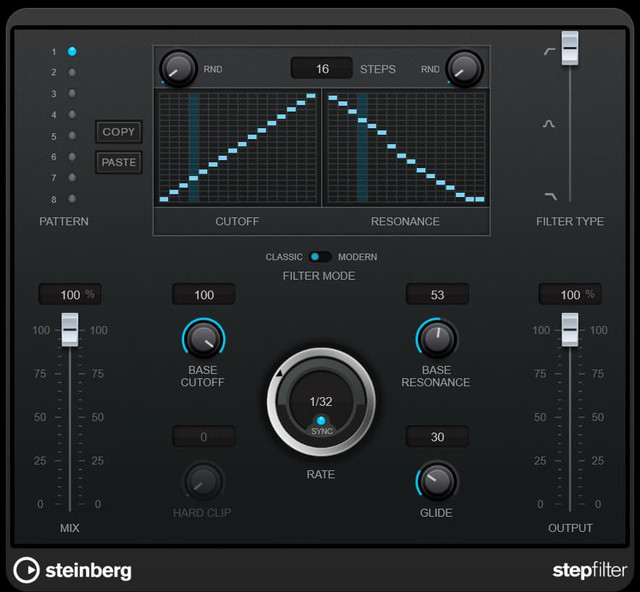Click the FILTER TYPE label
Image resolution: width=640 pixels, height=592 pixels.
(570, 221)
